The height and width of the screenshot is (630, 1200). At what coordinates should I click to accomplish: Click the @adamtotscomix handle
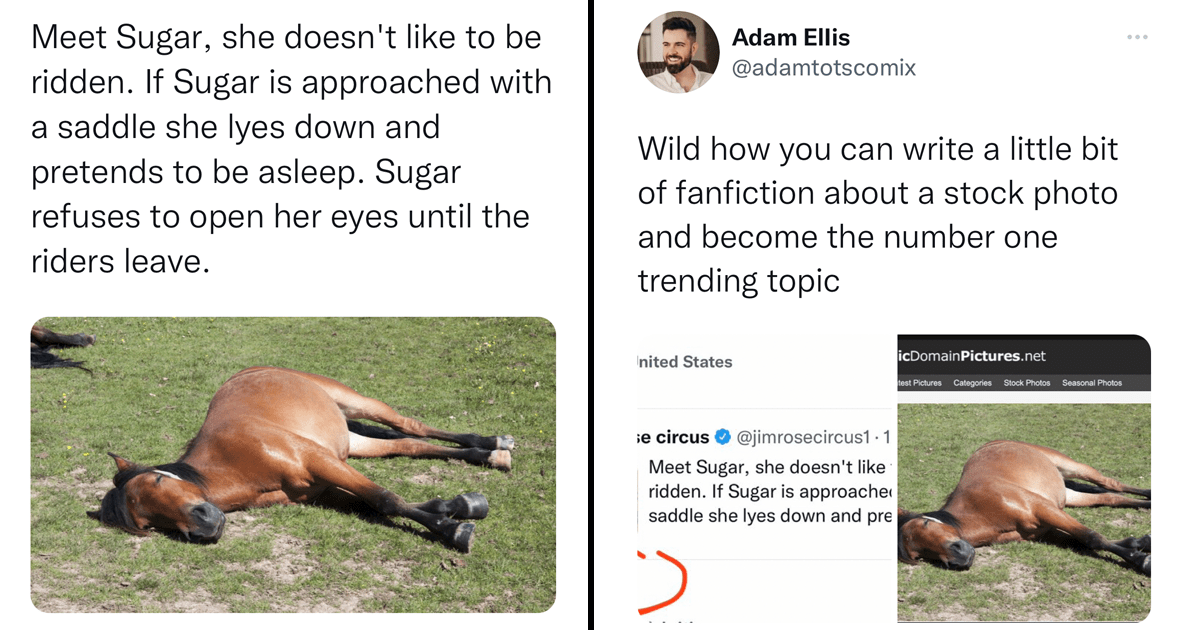point(824,68)
